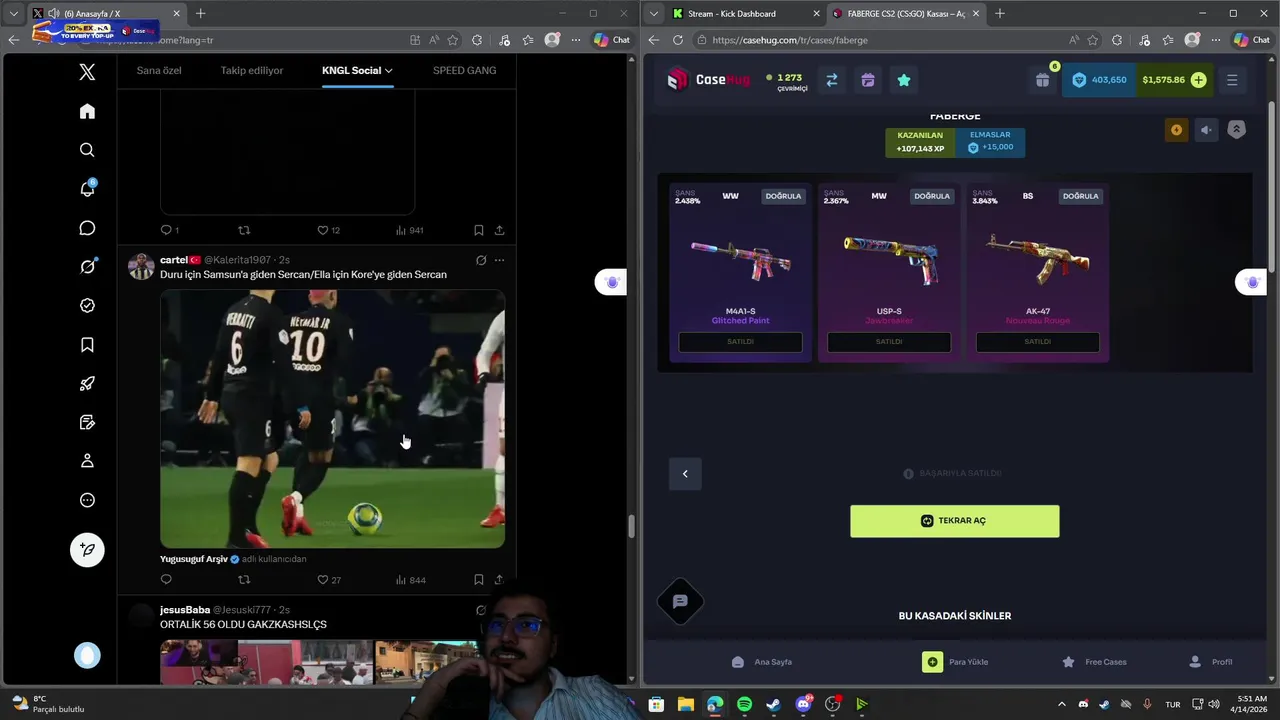Image resolution: width=1280 pixels, height=720 pixels.
Task: Open Edge tab list dropdown in right window
Action: [x=653, y=14]
